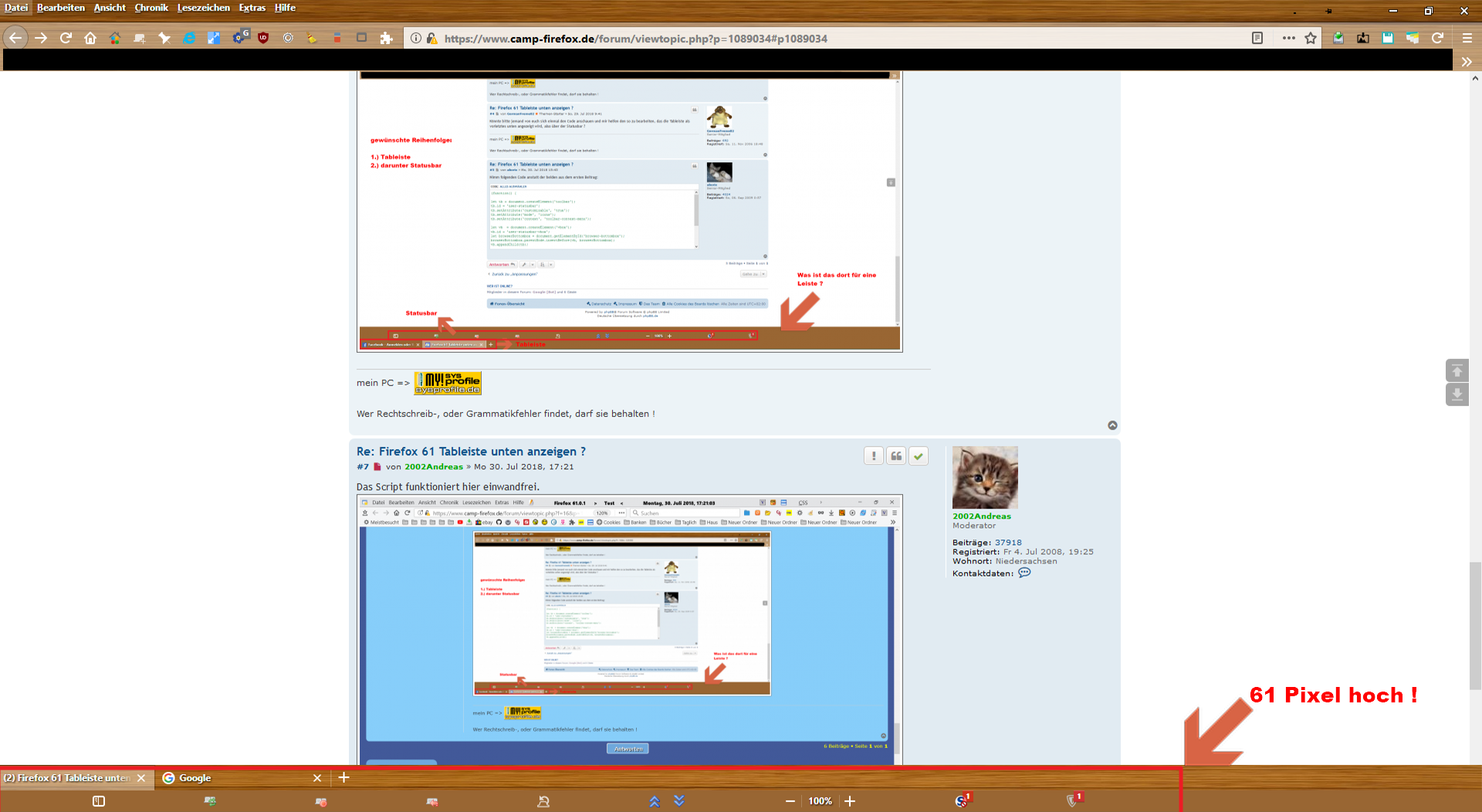Report this post with exclamation button

(874, 456)
